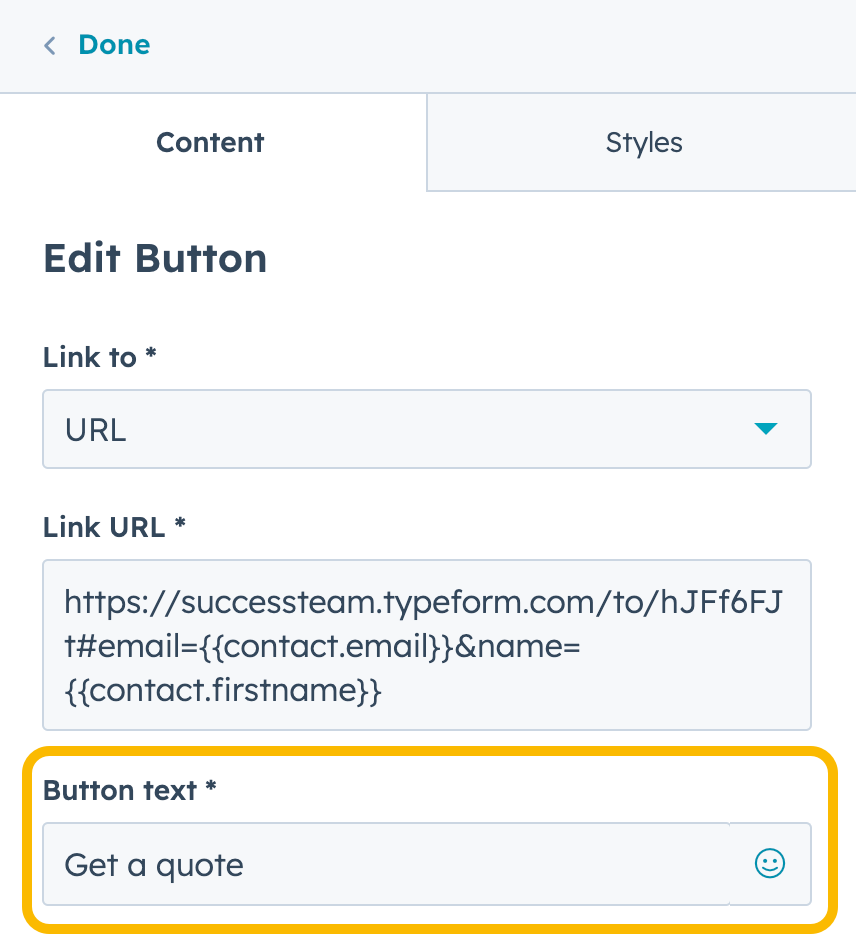The width and height of the screenshot is (856, 948).
Task: Click the Done link
Action: pyautogui.click(x=114, y=45)
